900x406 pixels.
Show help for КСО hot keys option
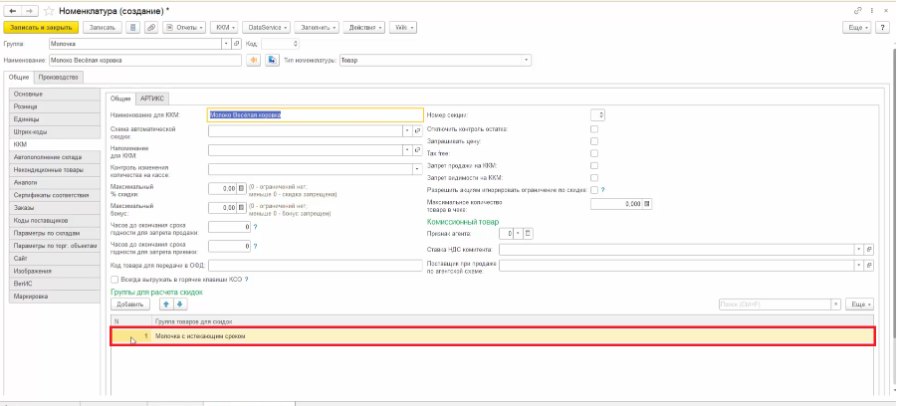(246, 280)
